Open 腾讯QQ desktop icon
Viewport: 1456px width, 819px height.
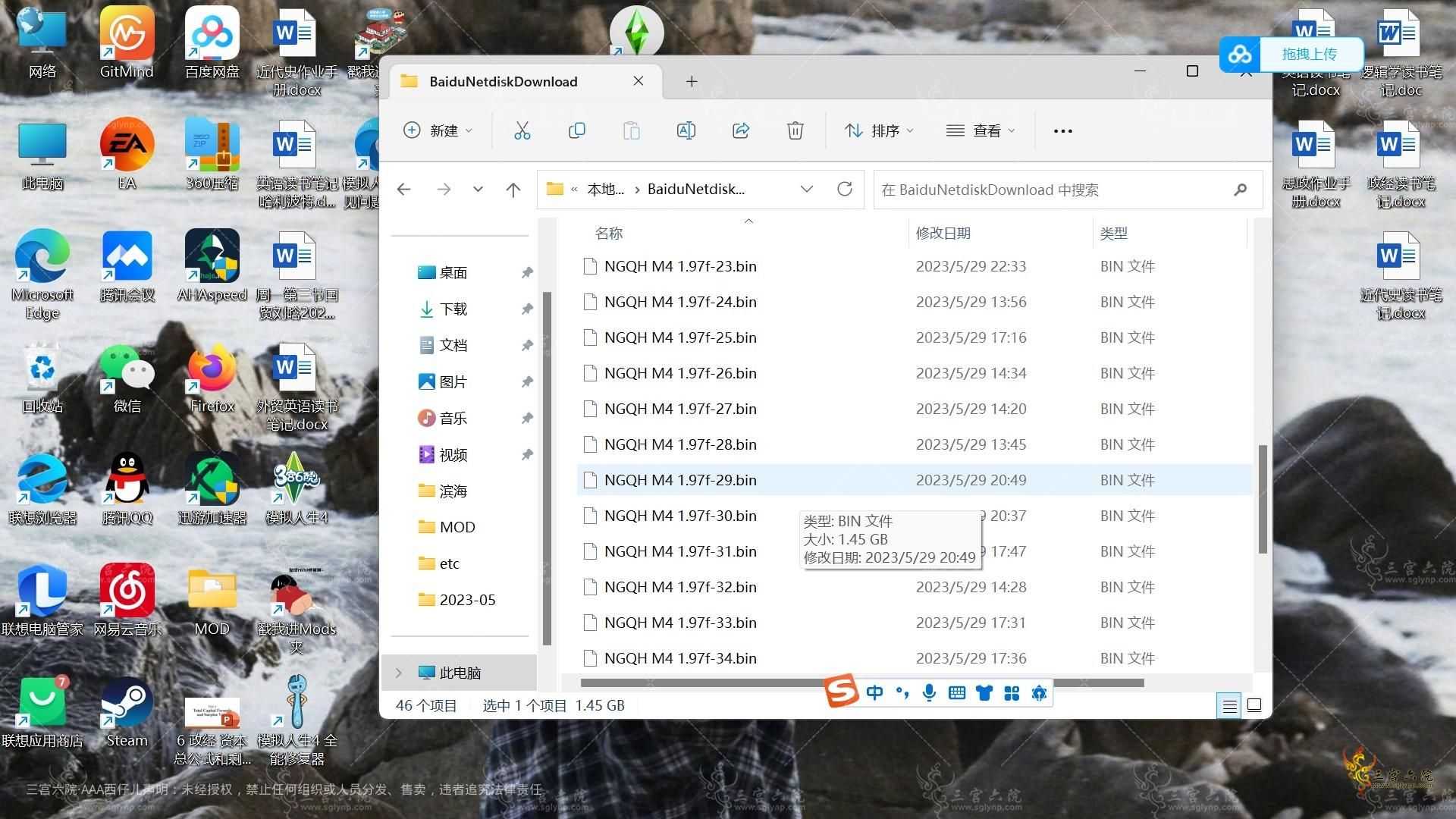(127, 489)
